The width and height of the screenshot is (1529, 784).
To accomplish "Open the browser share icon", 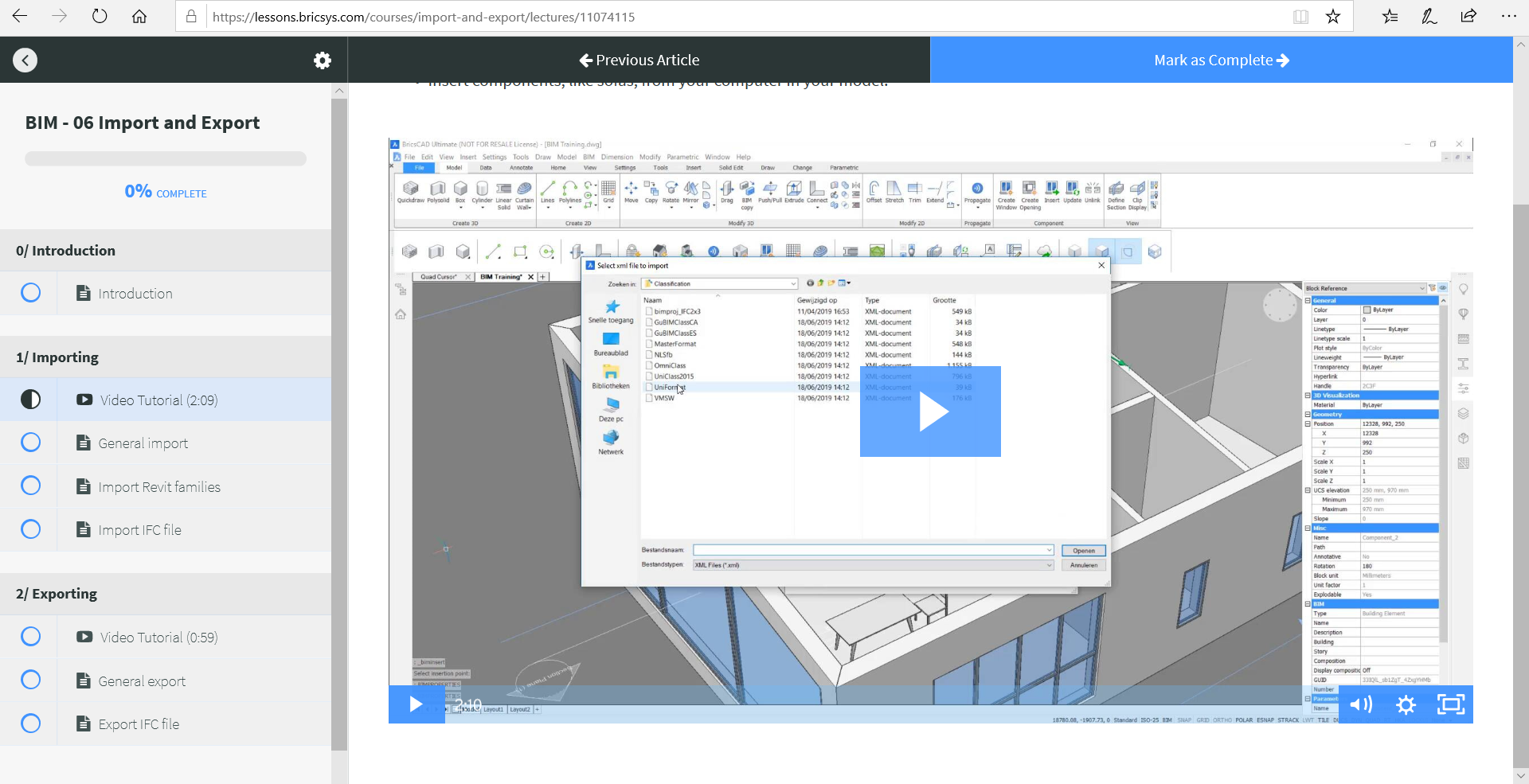I will pyautogui.click(x=1468, y=16).
